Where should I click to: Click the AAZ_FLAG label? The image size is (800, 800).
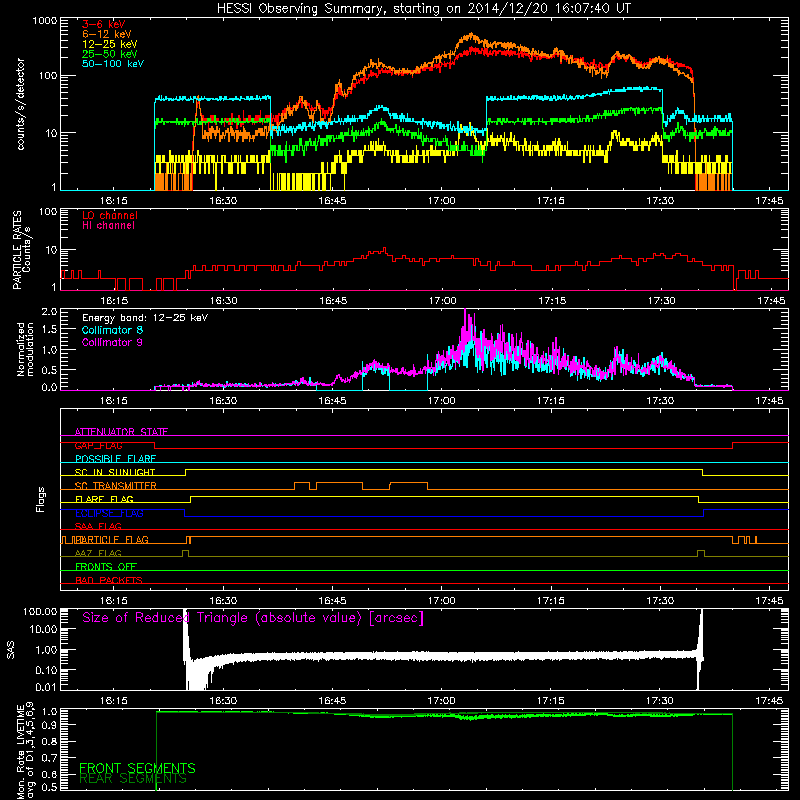tap(98, 553)
